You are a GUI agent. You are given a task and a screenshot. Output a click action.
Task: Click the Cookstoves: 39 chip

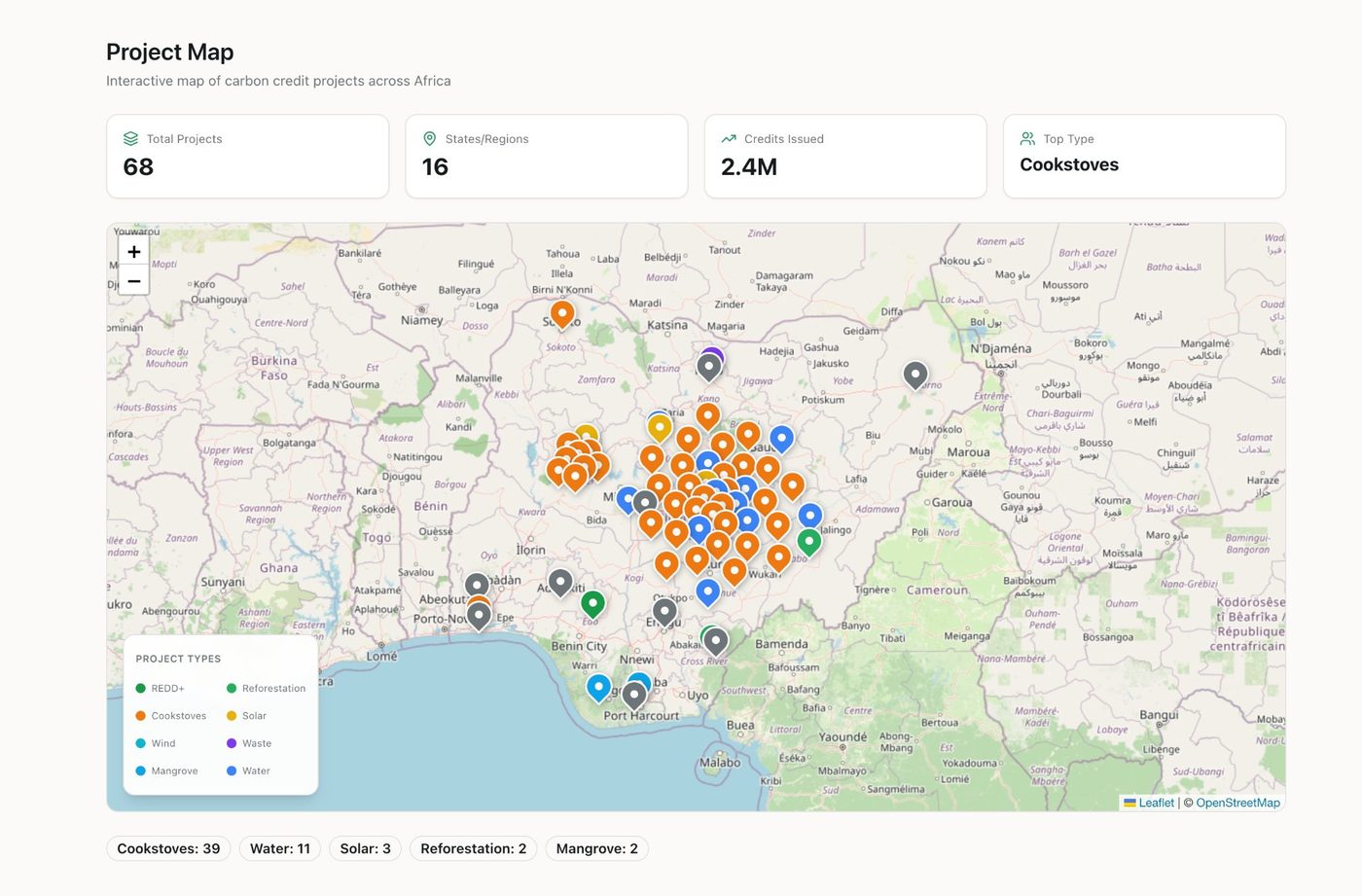tap(168, 849)
